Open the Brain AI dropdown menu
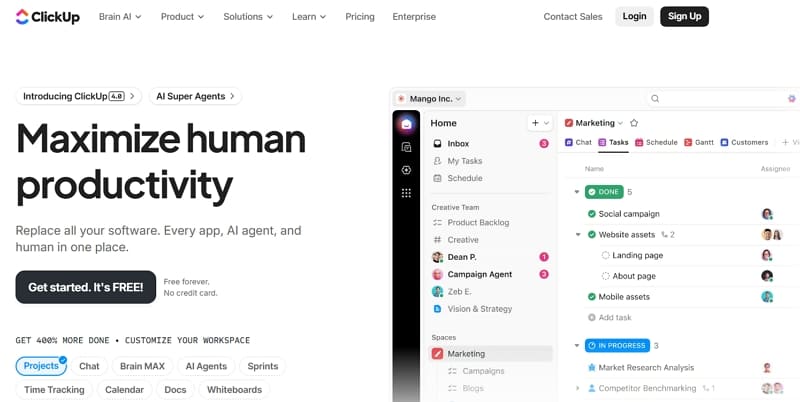This screenshot has width=800, height=402. (x=120, y=17)
